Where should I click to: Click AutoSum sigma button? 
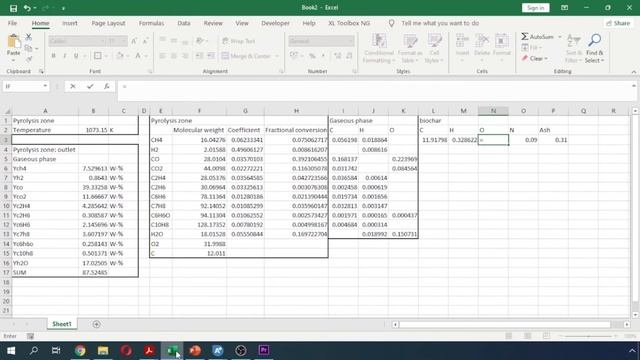pyautogui.click(x=537, y=37)
